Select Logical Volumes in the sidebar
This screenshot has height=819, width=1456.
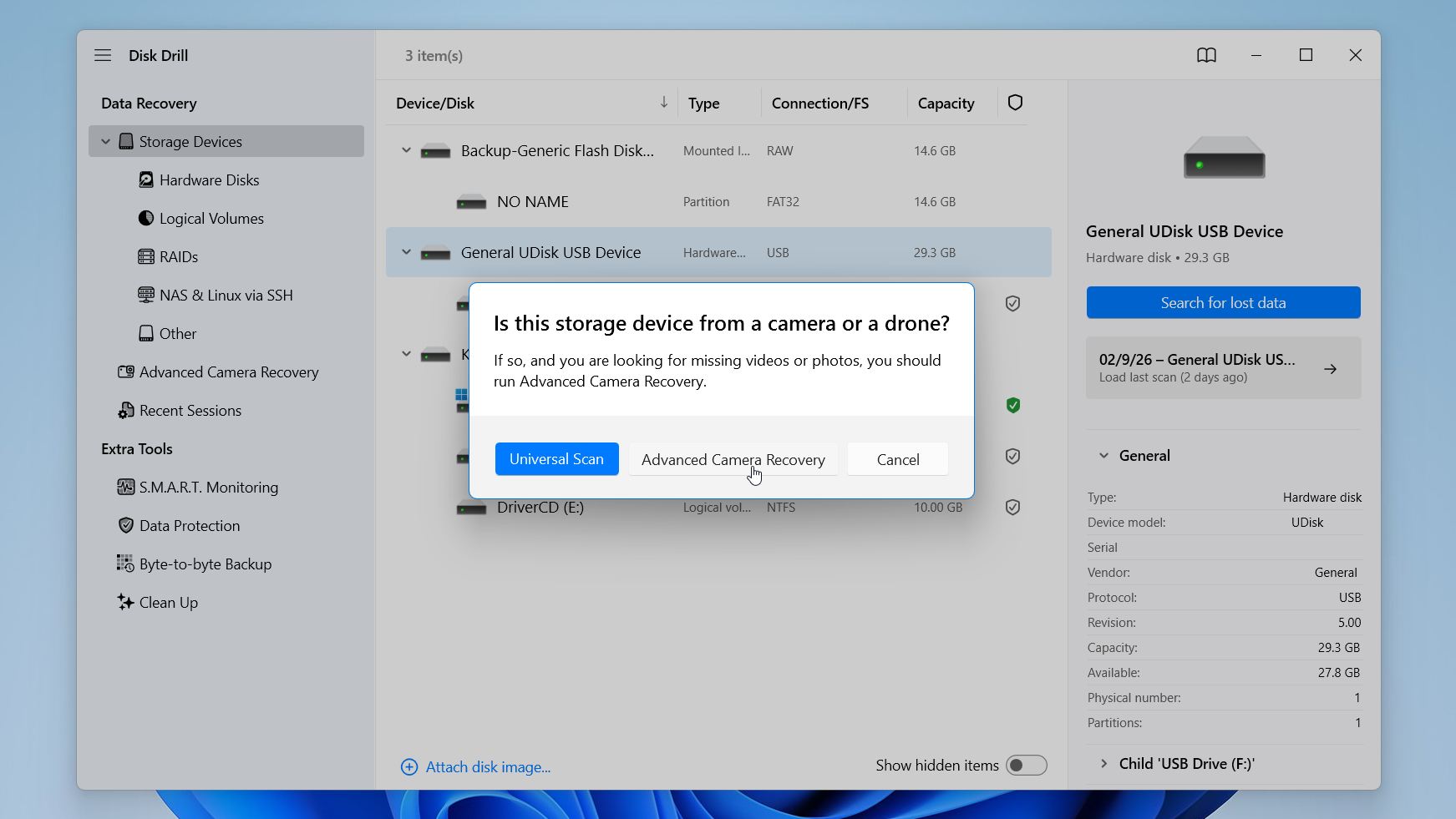click(x=211, y=218)
